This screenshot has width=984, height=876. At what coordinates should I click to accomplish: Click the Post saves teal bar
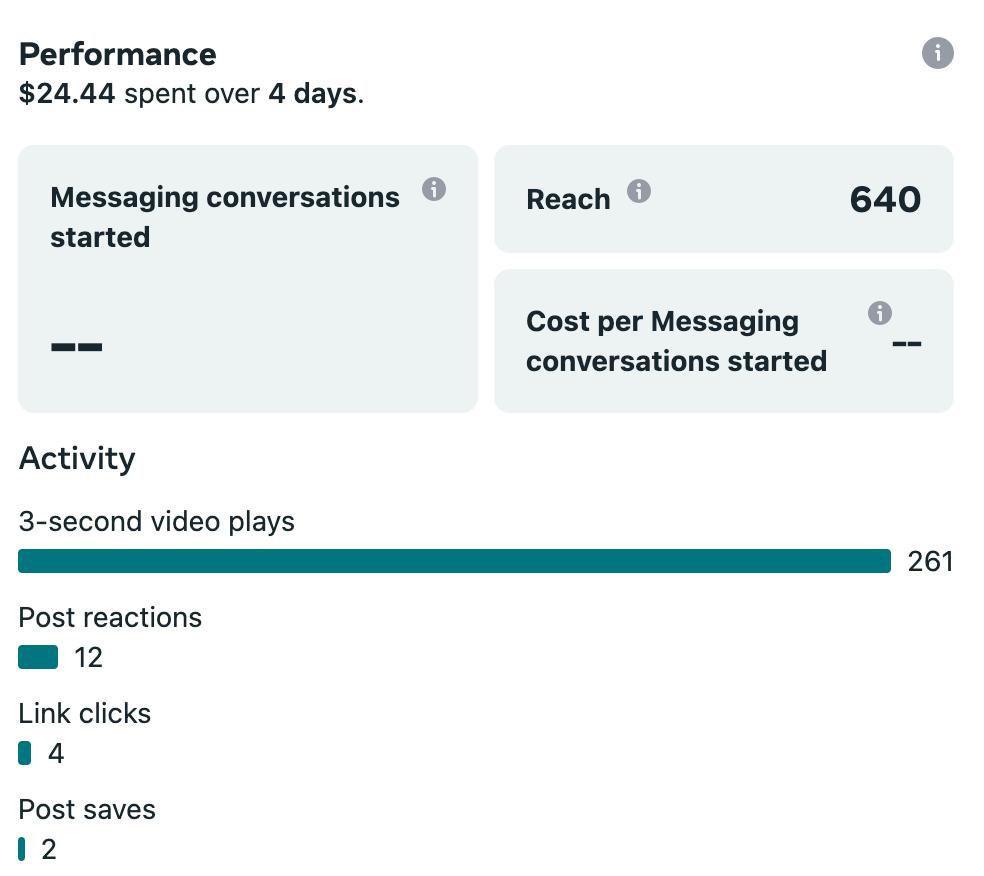tap(22, 849)
